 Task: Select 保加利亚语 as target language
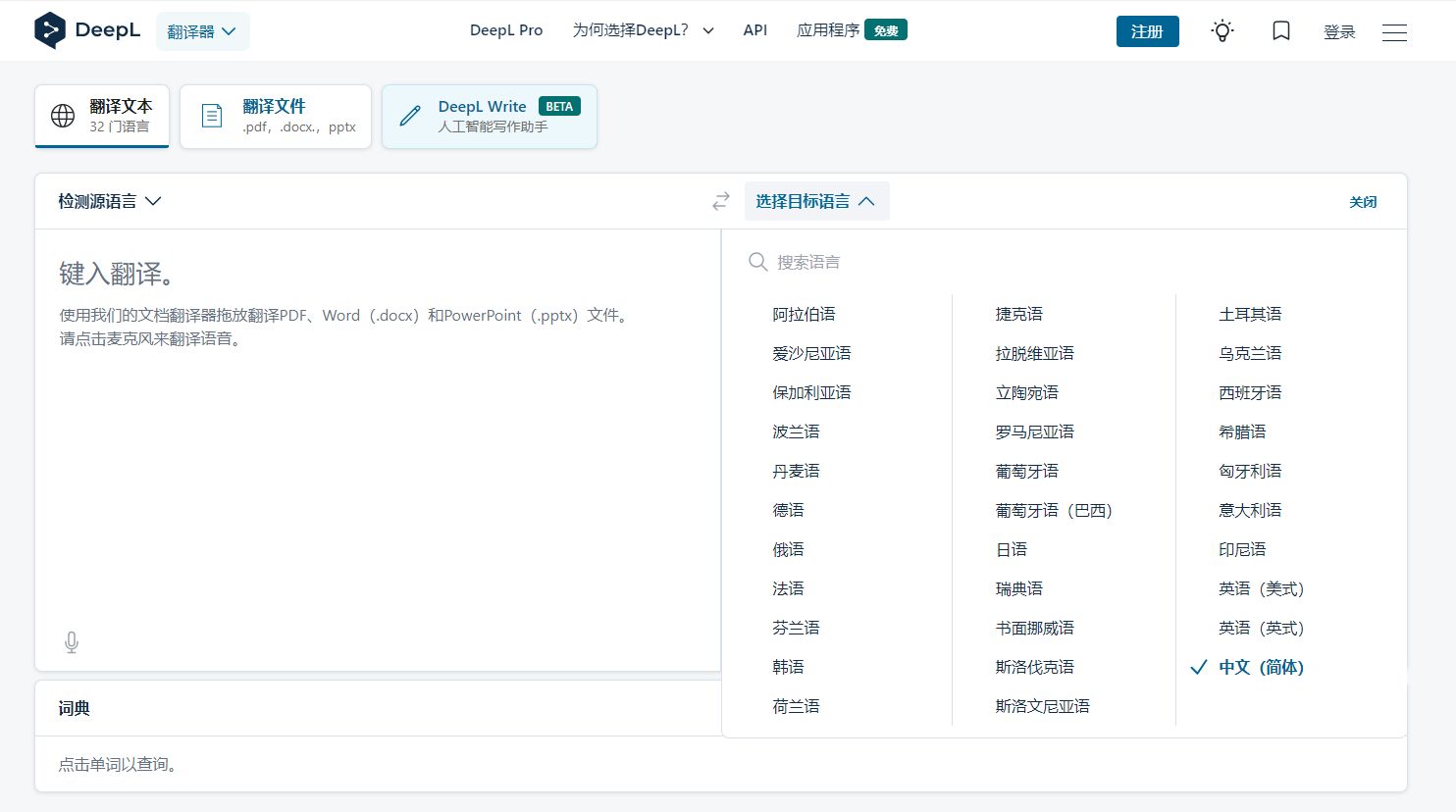click(811, 392)
